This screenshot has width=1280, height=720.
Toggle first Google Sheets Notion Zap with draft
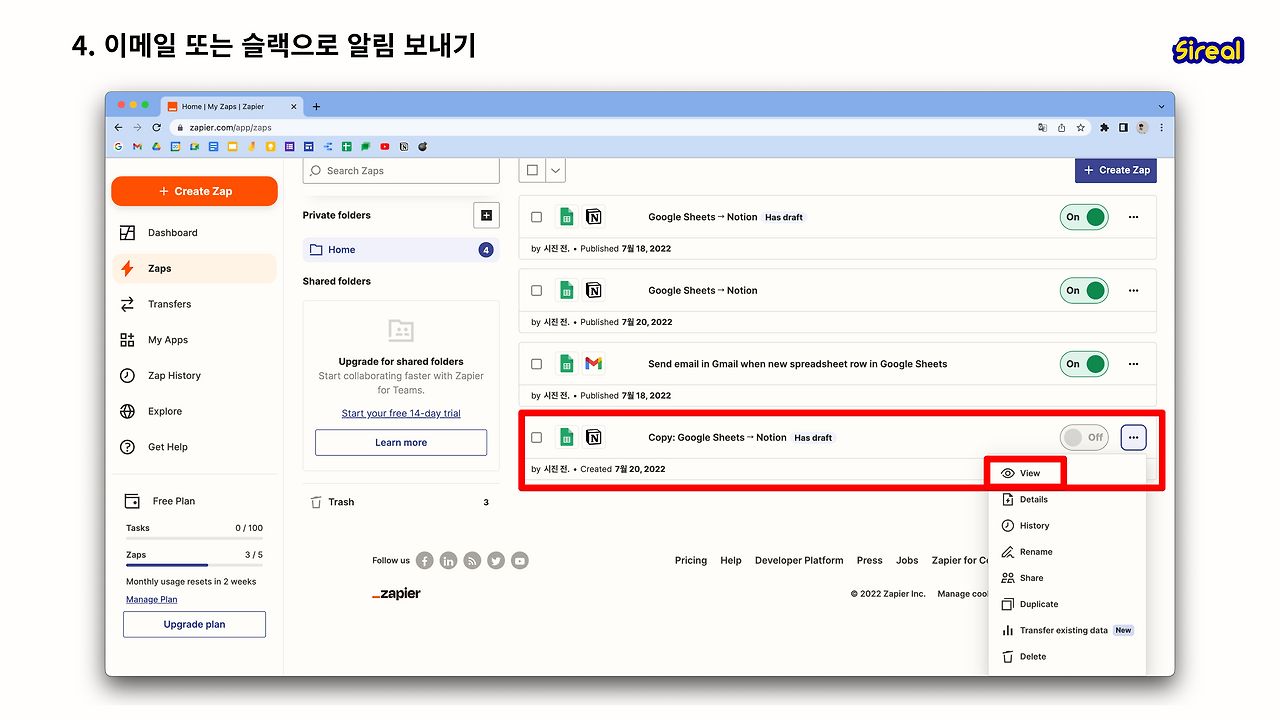pos(1084,217)
